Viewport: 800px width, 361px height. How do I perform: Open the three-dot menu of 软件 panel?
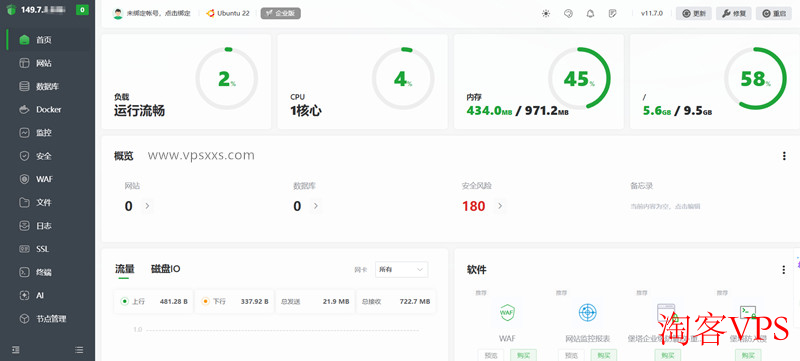pyautogui.click(x=784, y=270)
